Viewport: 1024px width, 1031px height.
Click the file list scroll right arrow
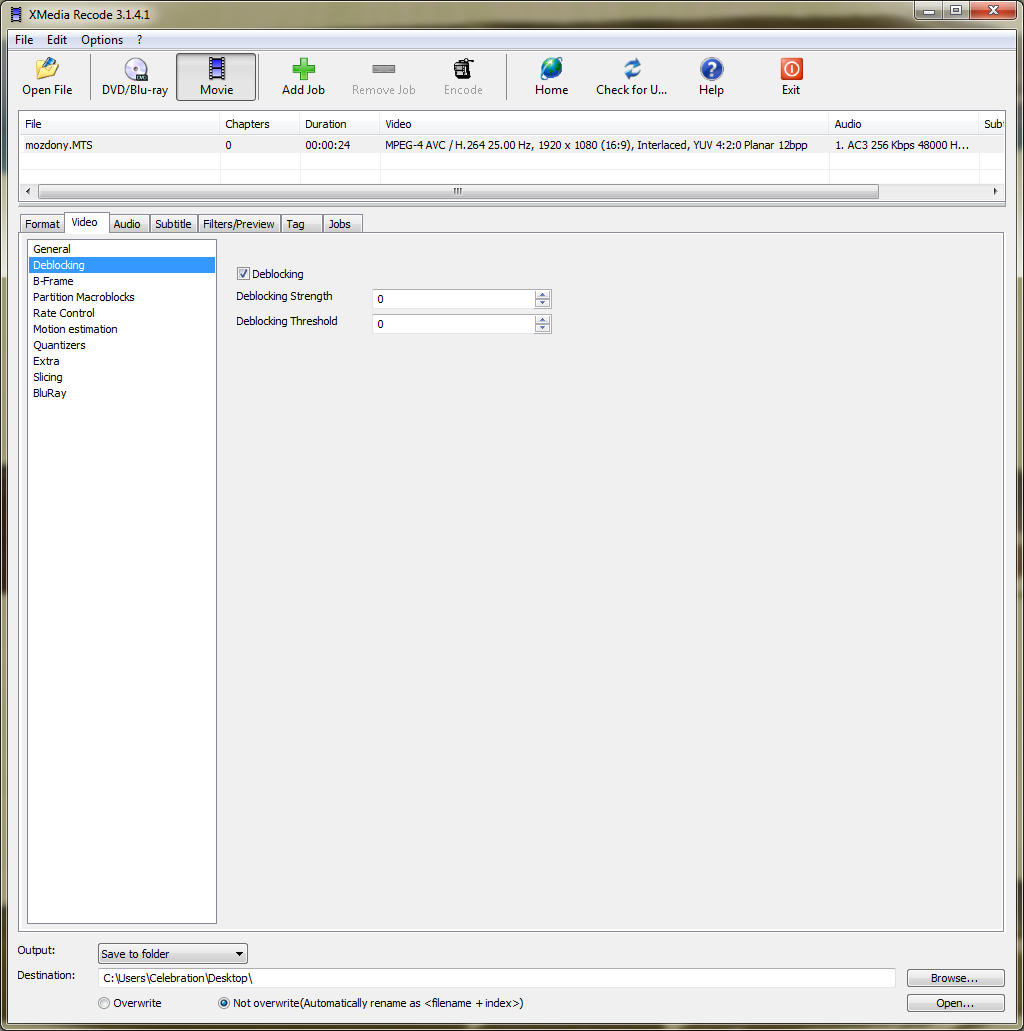(995, 191)
